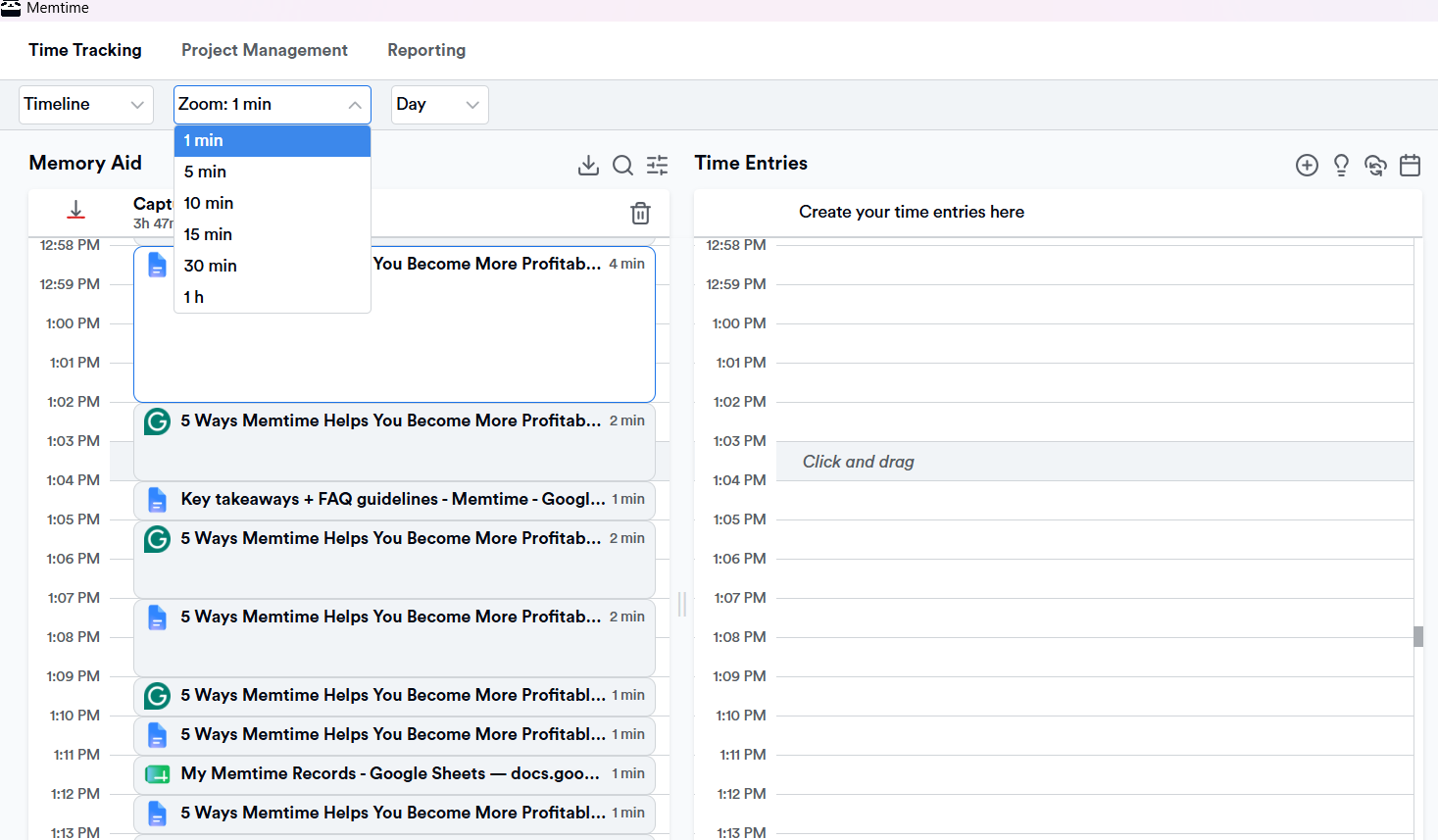The width and height of the screenshot is (1438, 840).
Task: Select the 1 min zoom option
Action: [273, 140]
